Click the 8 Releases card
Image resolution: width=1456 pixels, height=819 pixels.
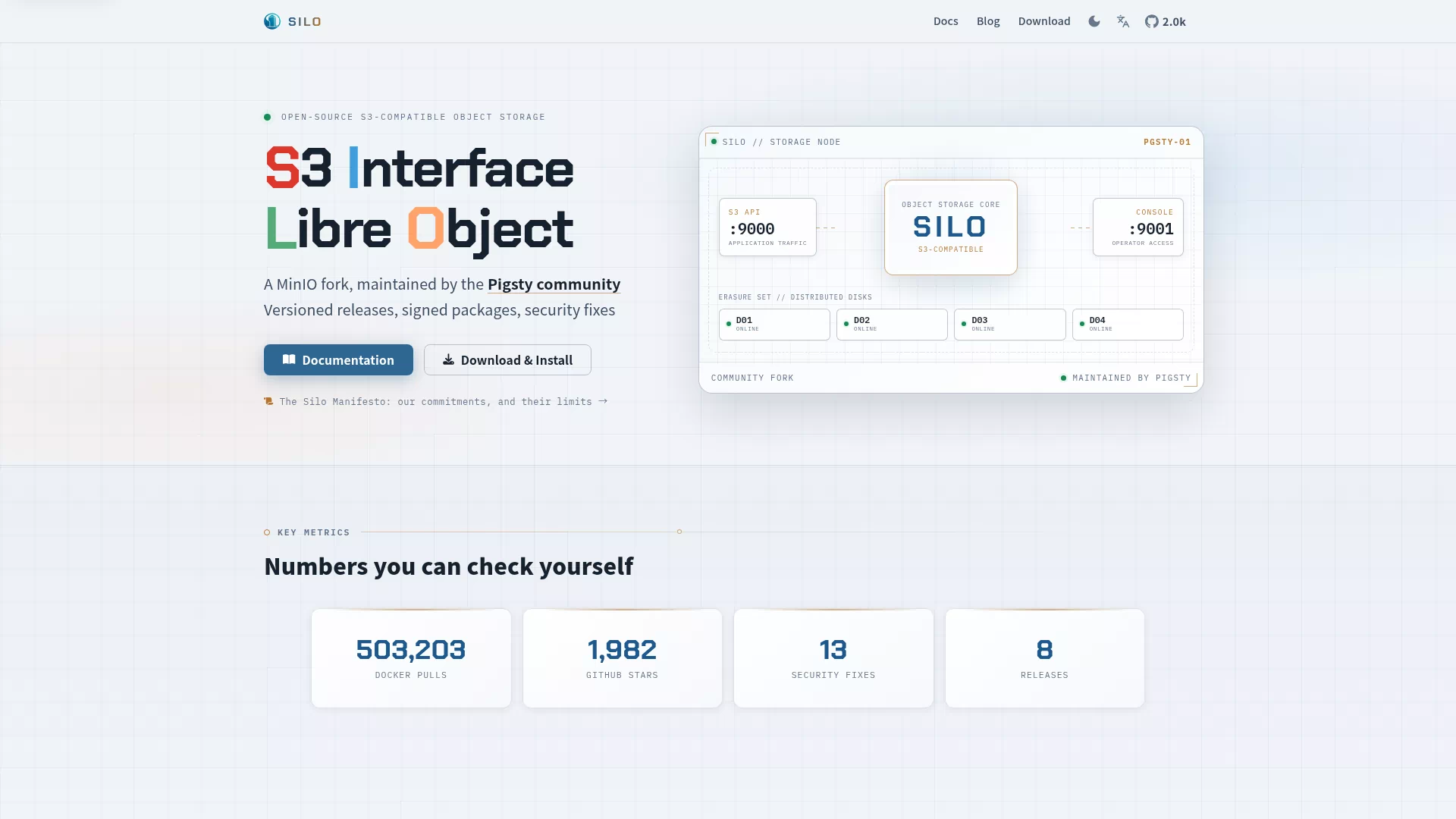[1045, 658]
